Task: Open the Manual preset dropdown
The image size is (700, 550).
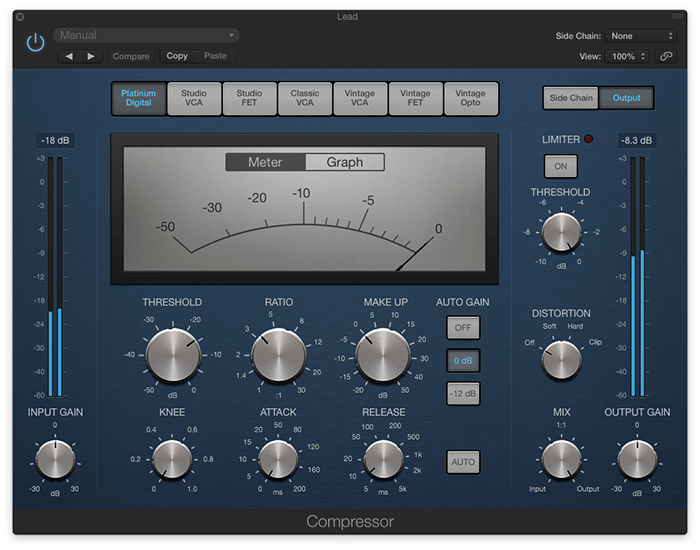Action: 146,36
